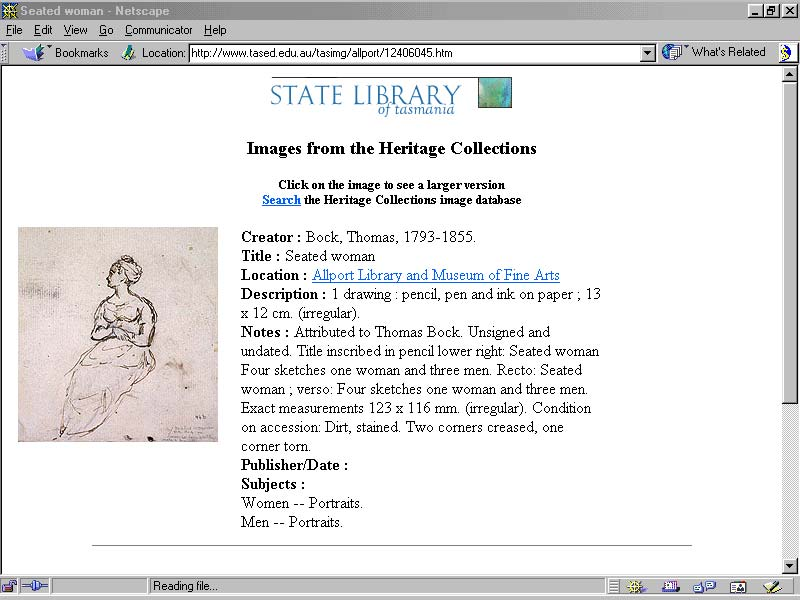Close the Netscape window
Image resolution: width=800 pixels, height=600 pixels.
pos(789,10)
